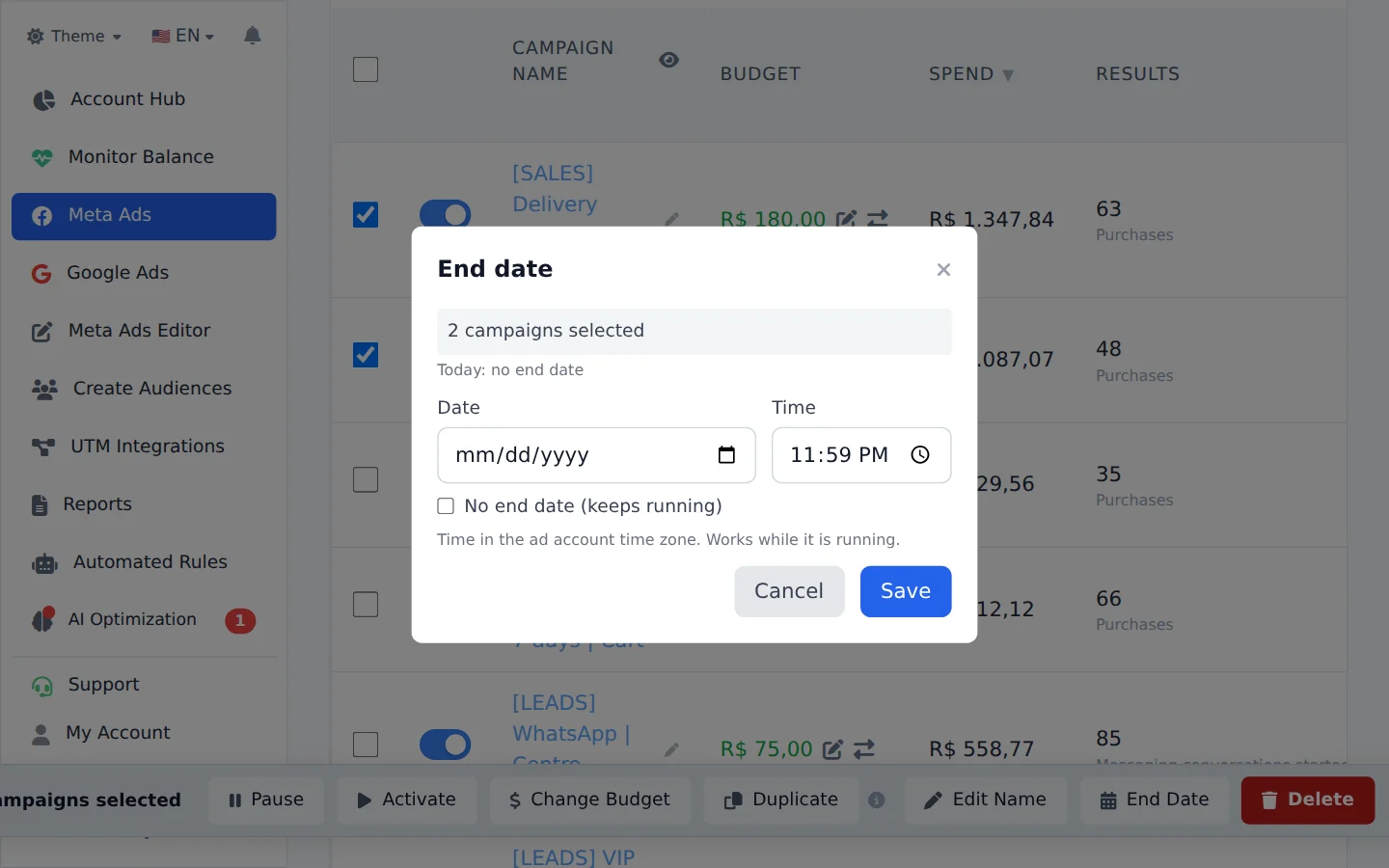This screenshot has width=1389, height=868.
Task: Open the notifications bell
Action: 253,36
